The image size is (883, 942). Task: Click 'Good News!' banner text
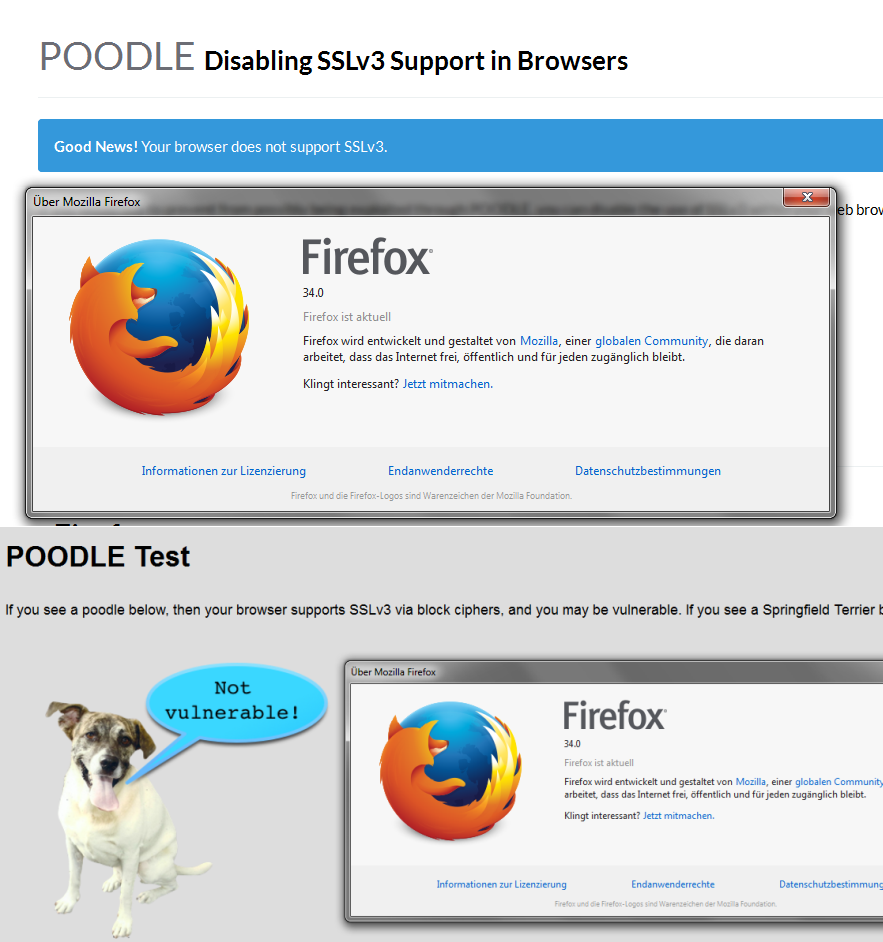click(96, 147)
